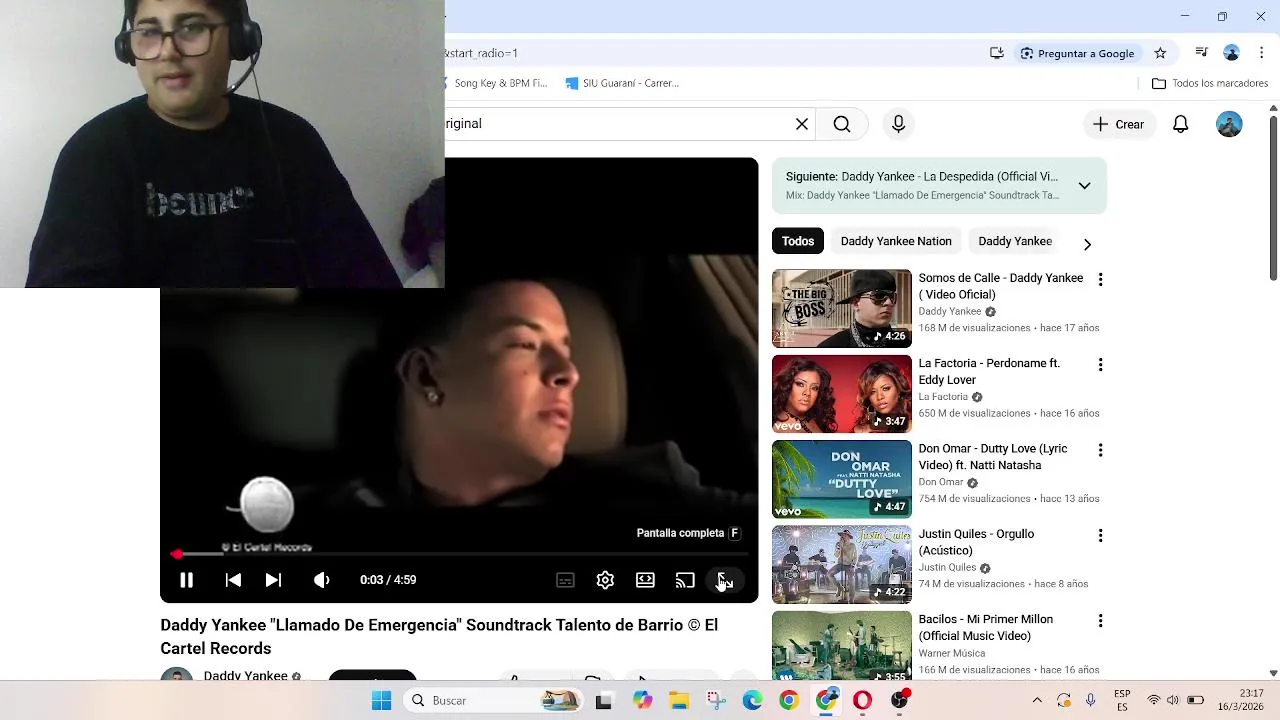
Task: Click the Crear button
Action: (1119, 124)
